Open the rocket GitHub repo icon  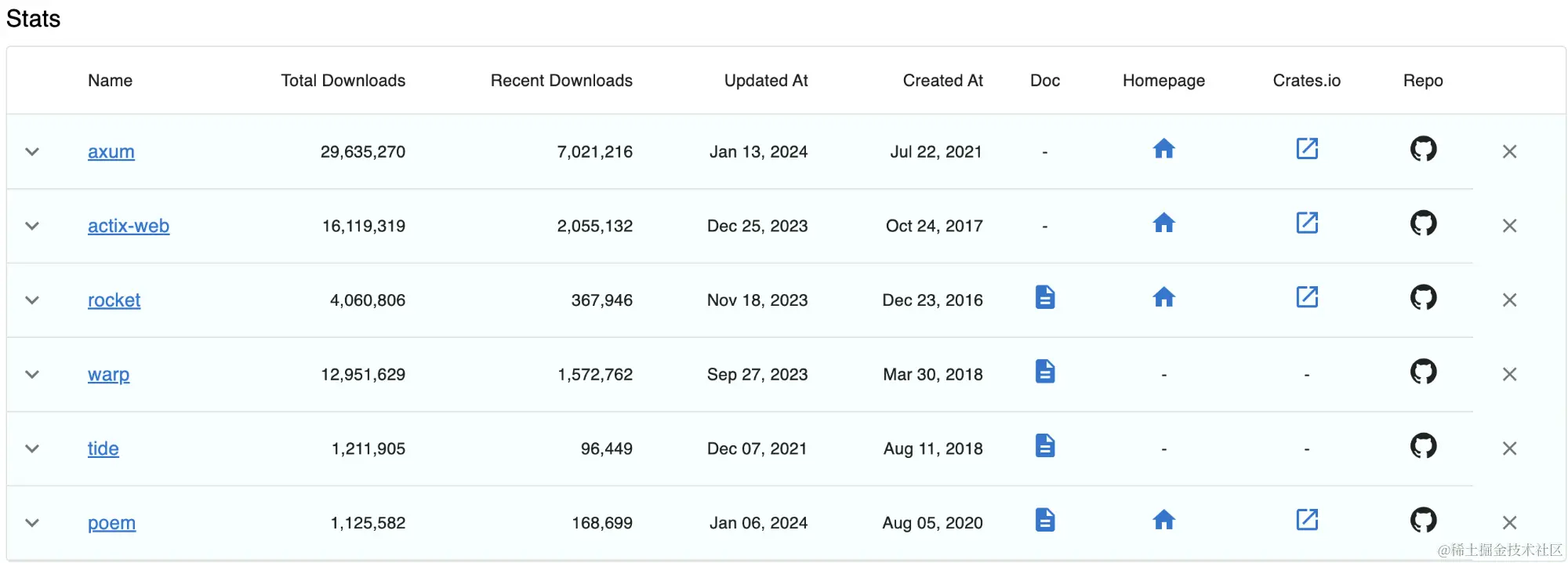1423,297
